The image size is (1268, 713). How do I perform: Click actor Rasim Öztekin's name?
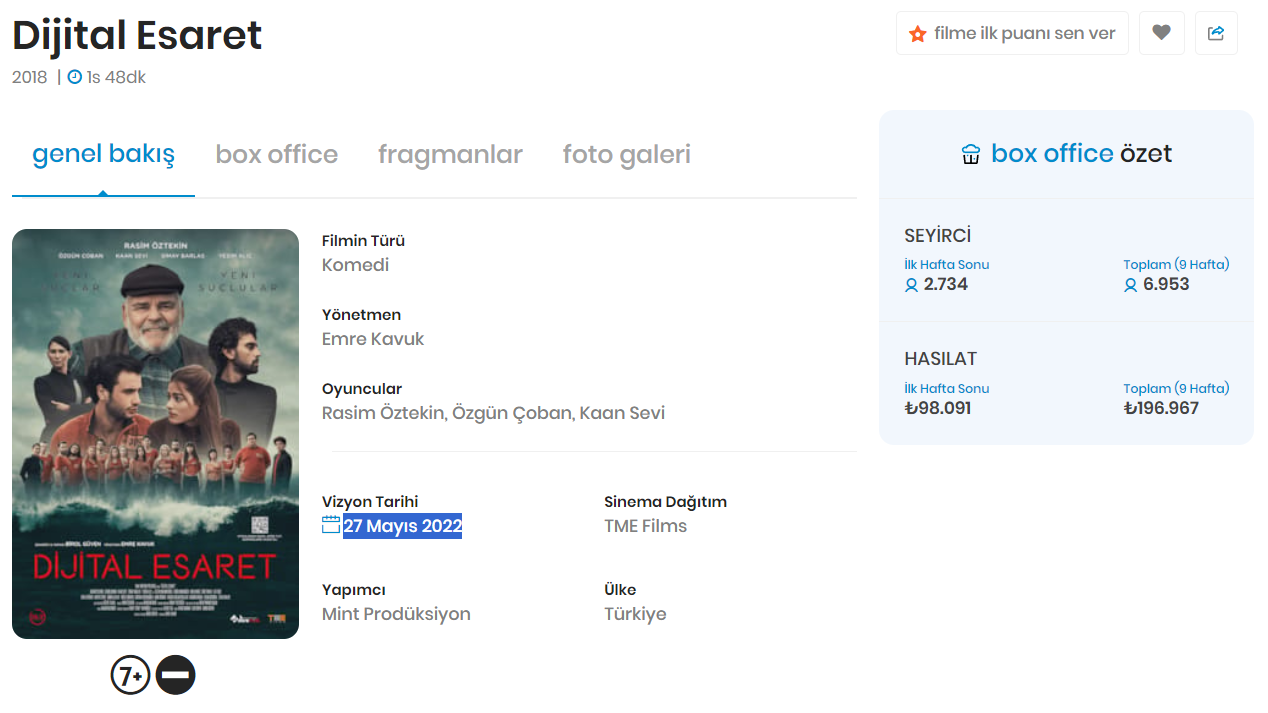click(383, 413)
